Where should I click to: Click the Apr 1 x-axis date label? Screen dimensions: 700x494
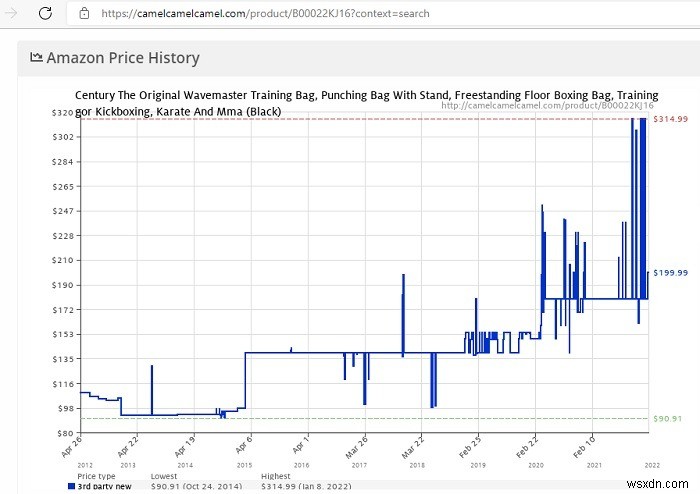[x=301, y=445]
